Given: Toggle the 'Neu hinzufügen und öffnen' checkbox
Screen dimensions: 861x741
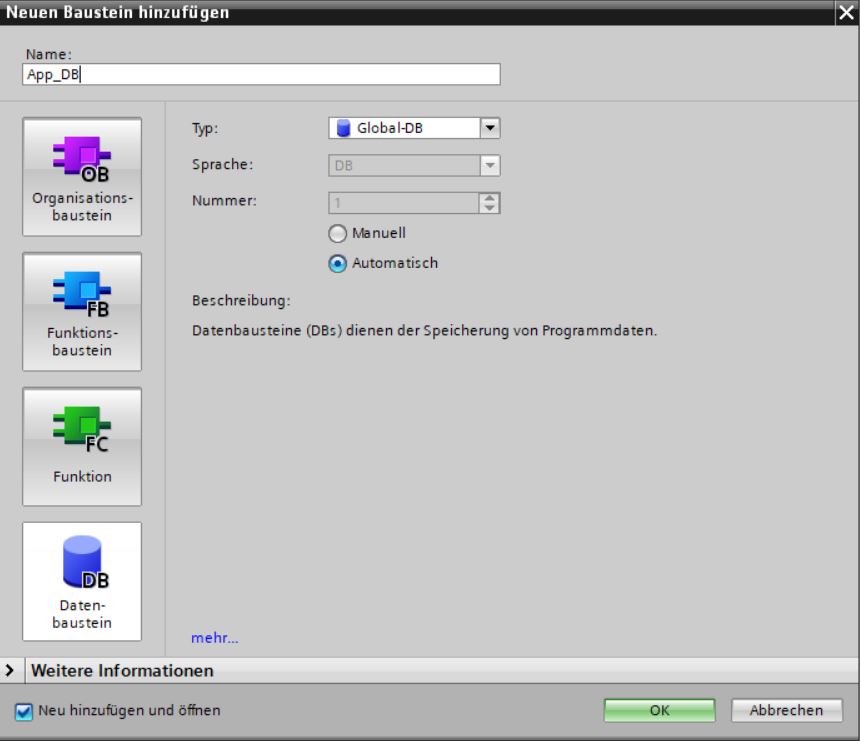Looking at the screenshot, I should (x=25, y=710).
